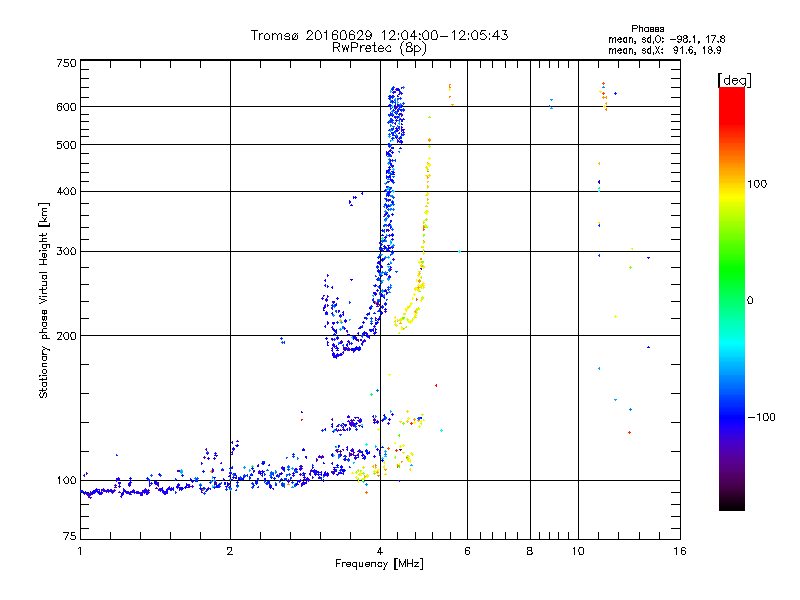The height and width of the screenshot is (600, 800).
Task: Click the "[deg]" colorbar unit label
Action: [734, 80]
